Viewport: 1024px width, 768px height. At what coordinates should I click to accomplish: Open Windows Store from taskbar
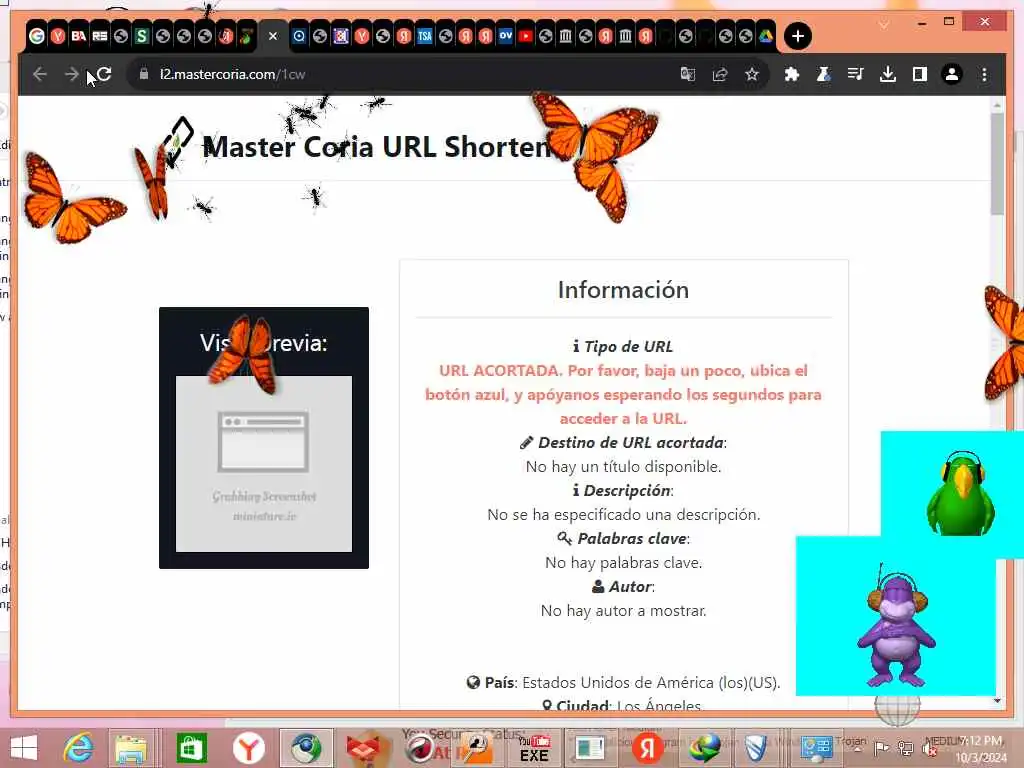coord(191,748)
